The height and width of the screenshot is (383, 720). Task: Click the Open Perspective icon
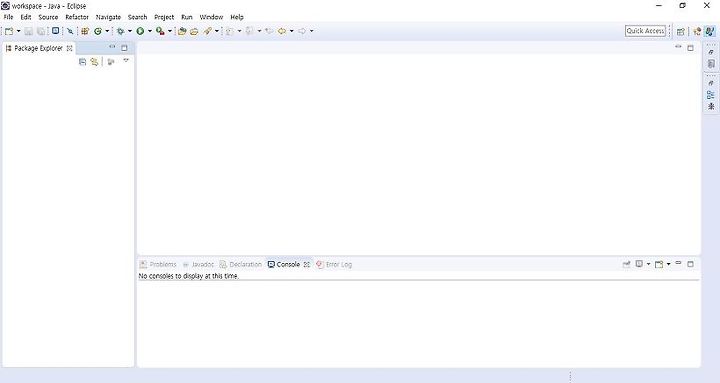(x=681, y=31)
